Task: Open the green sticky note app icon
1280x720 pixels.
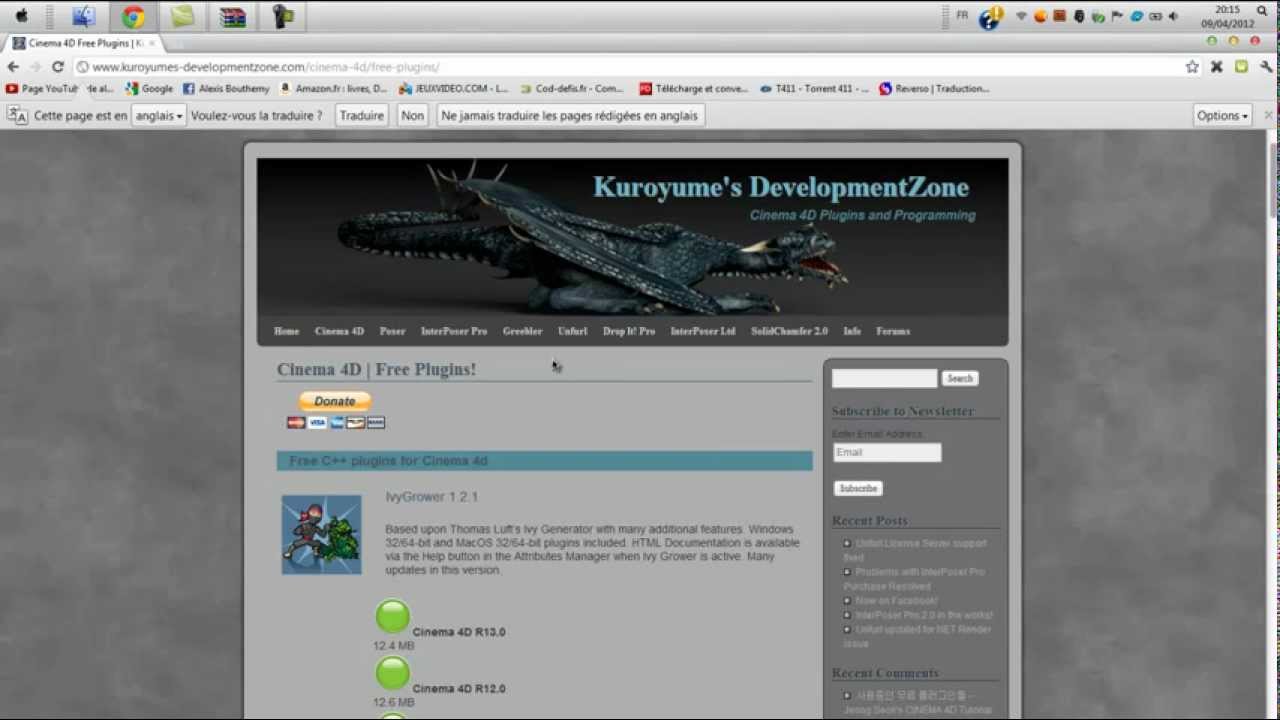Action: (182, 16)
